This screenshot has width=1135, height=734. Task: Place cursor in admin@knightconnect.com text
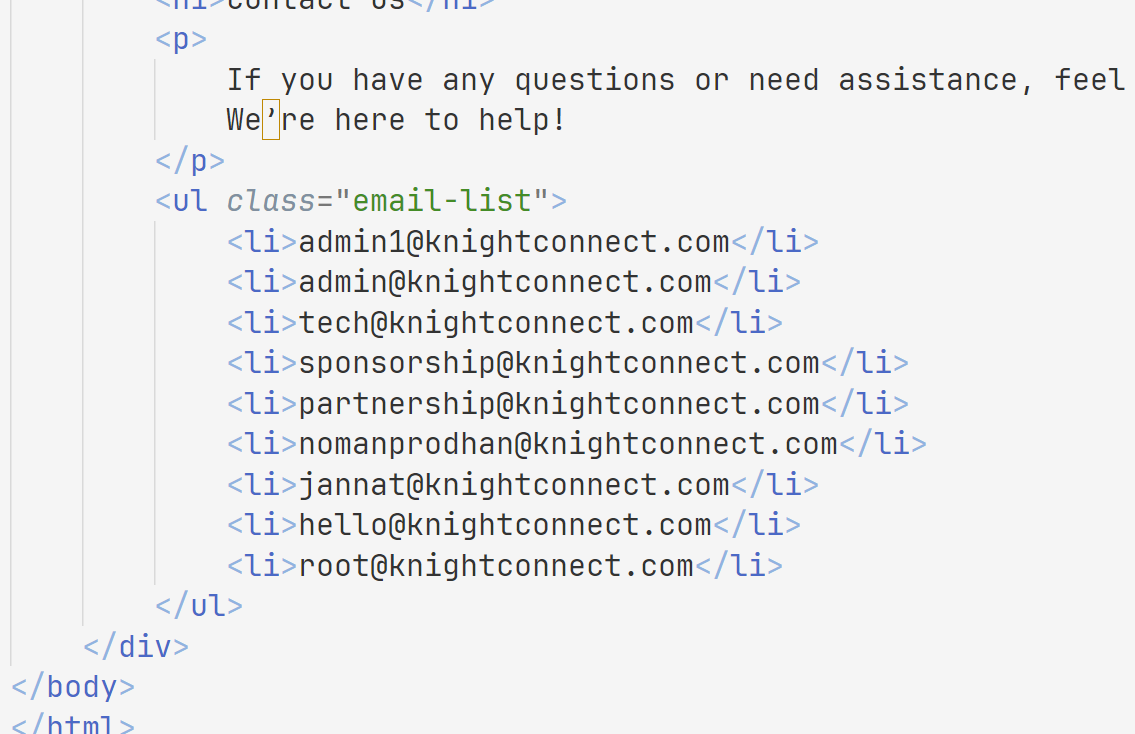(505, 283)
